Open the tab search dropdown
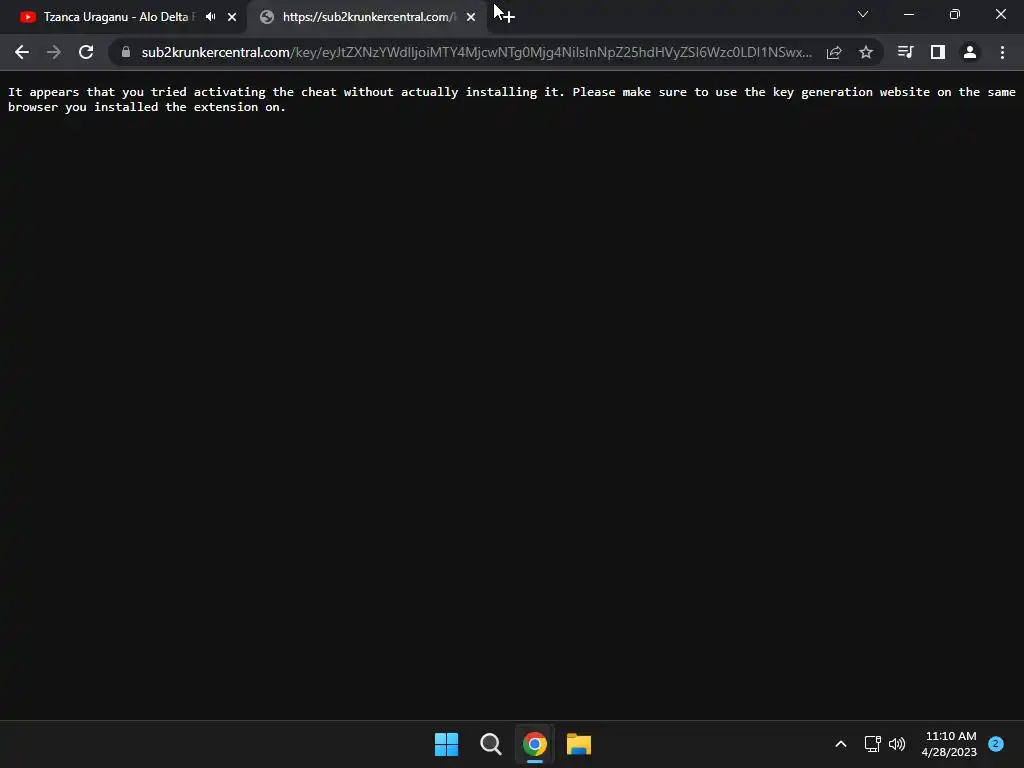Image resolution: width=1024 pixels, height=768 pixels. (863, 14)
